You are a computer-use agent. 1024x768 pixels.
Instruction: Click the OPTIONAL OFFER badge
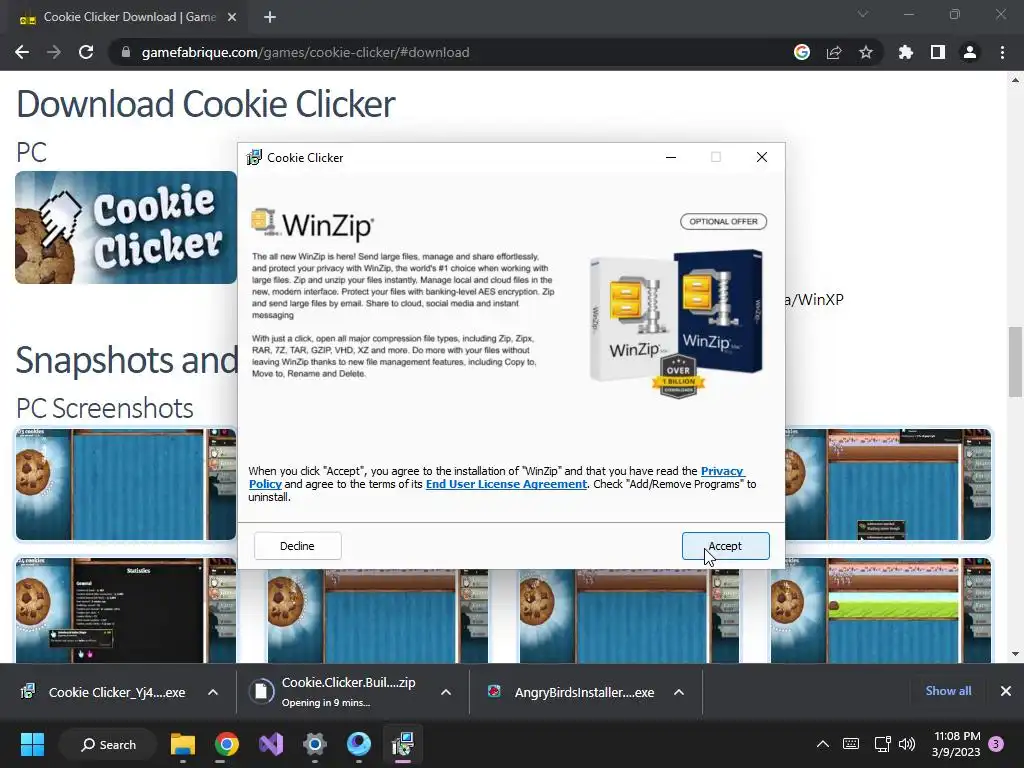pyautogui.click(x=724, y=221)
